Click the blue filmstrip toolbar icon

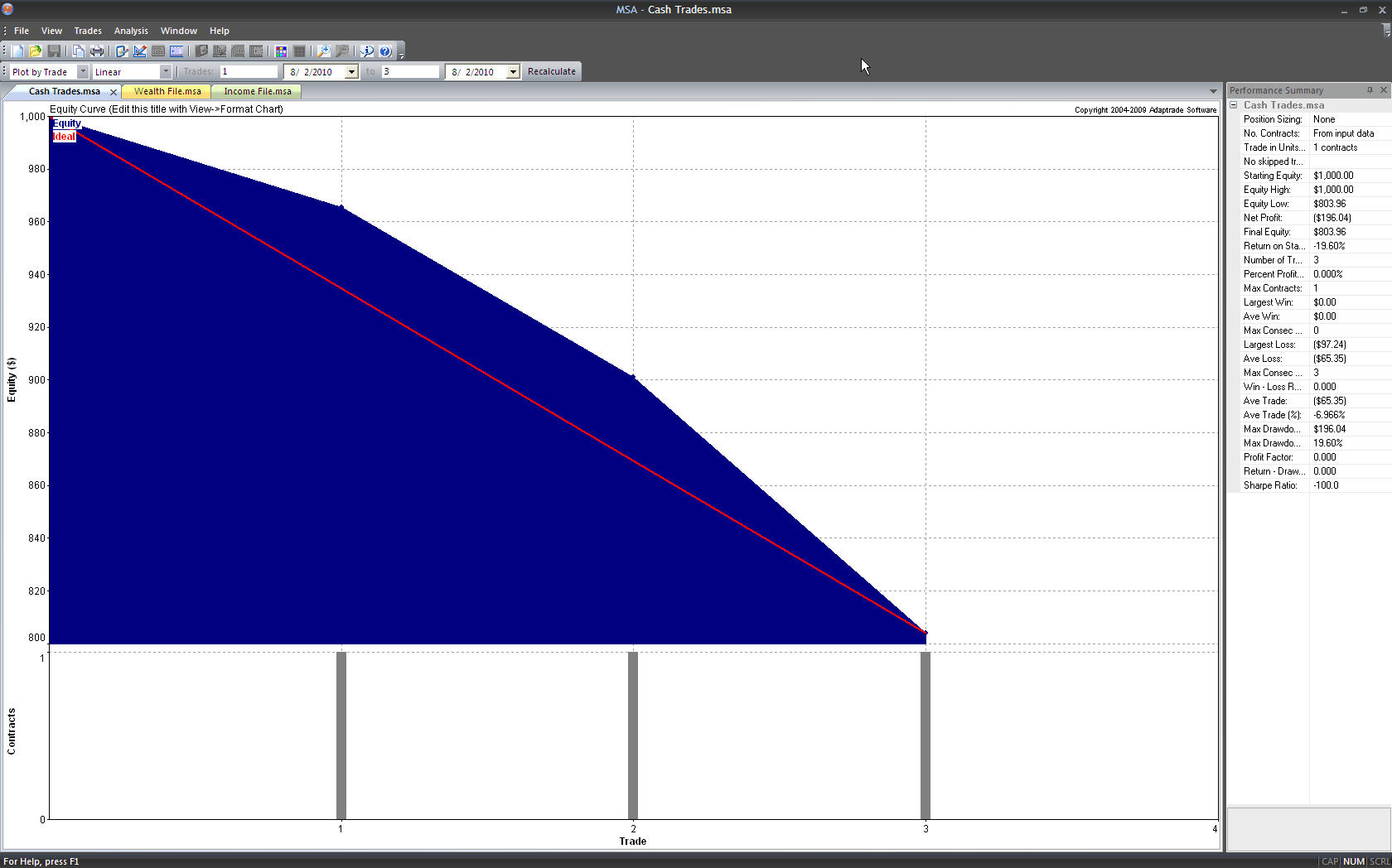tap(176, 51)
